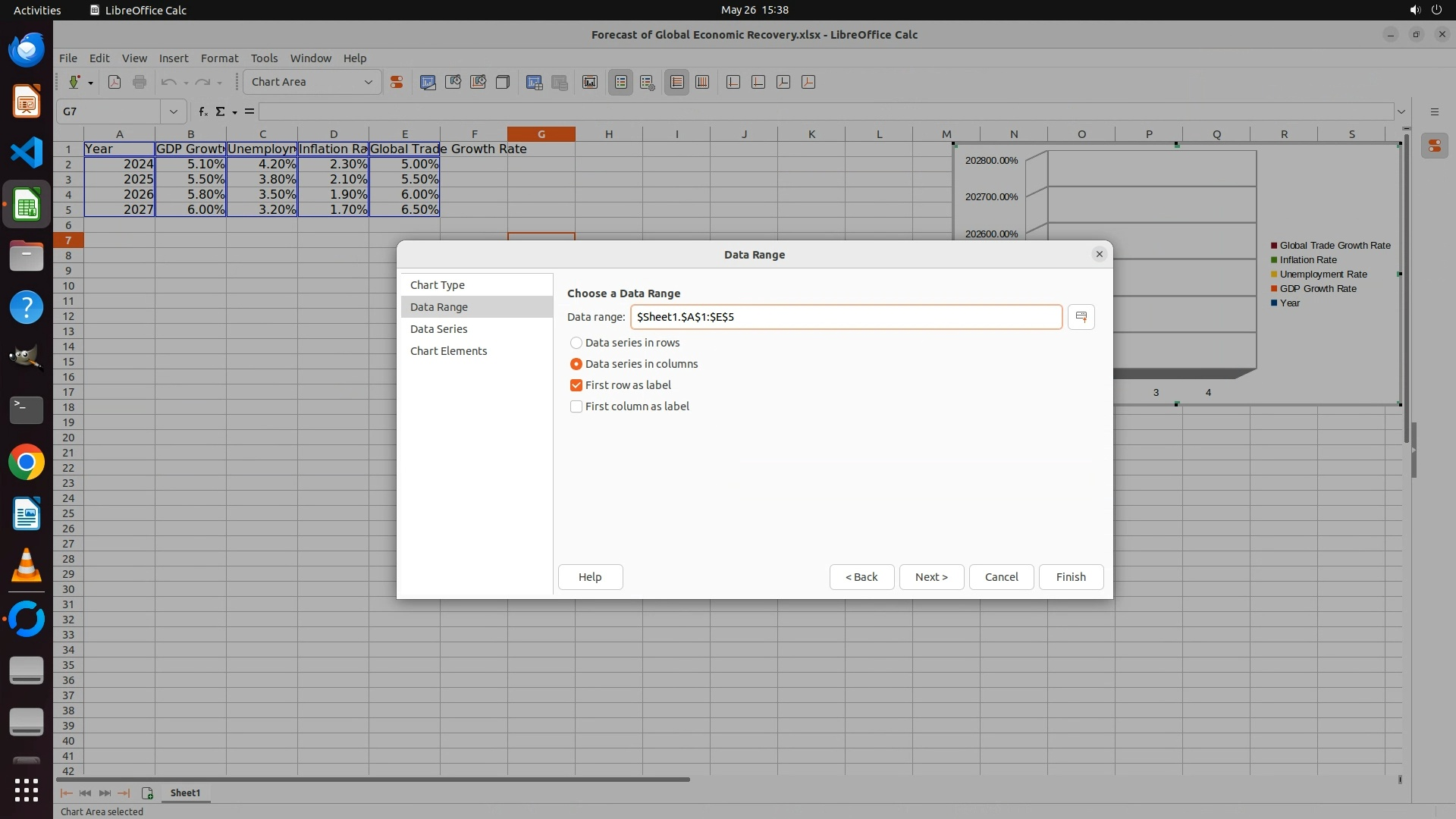1456x819 pixels.
Task: Click the shrink data range selector icon
Action: coord(1081,317)
